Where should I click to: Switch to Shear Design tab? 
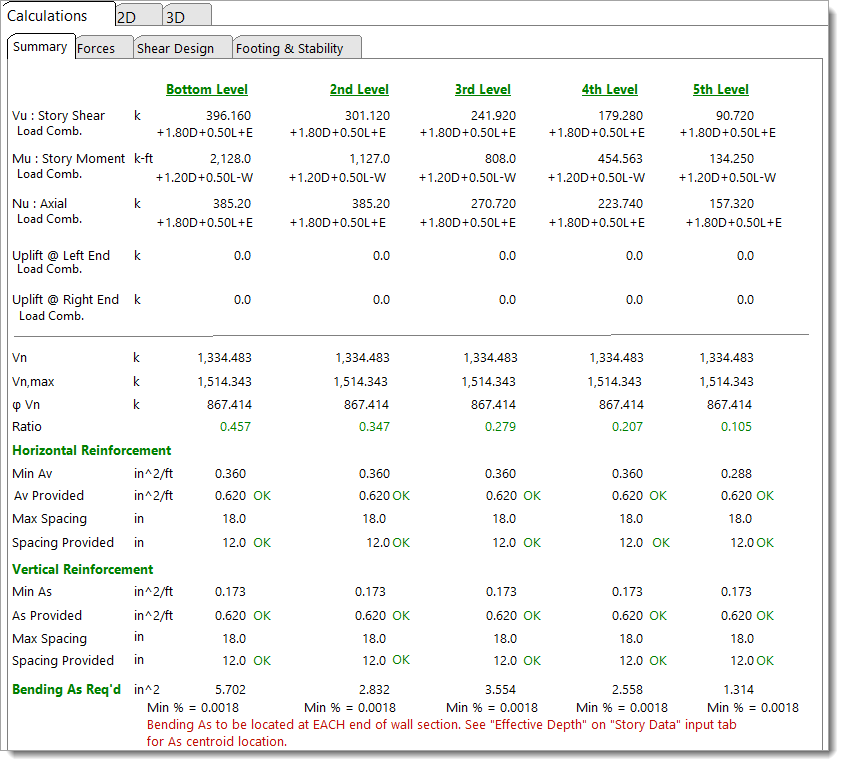point(176,48)
